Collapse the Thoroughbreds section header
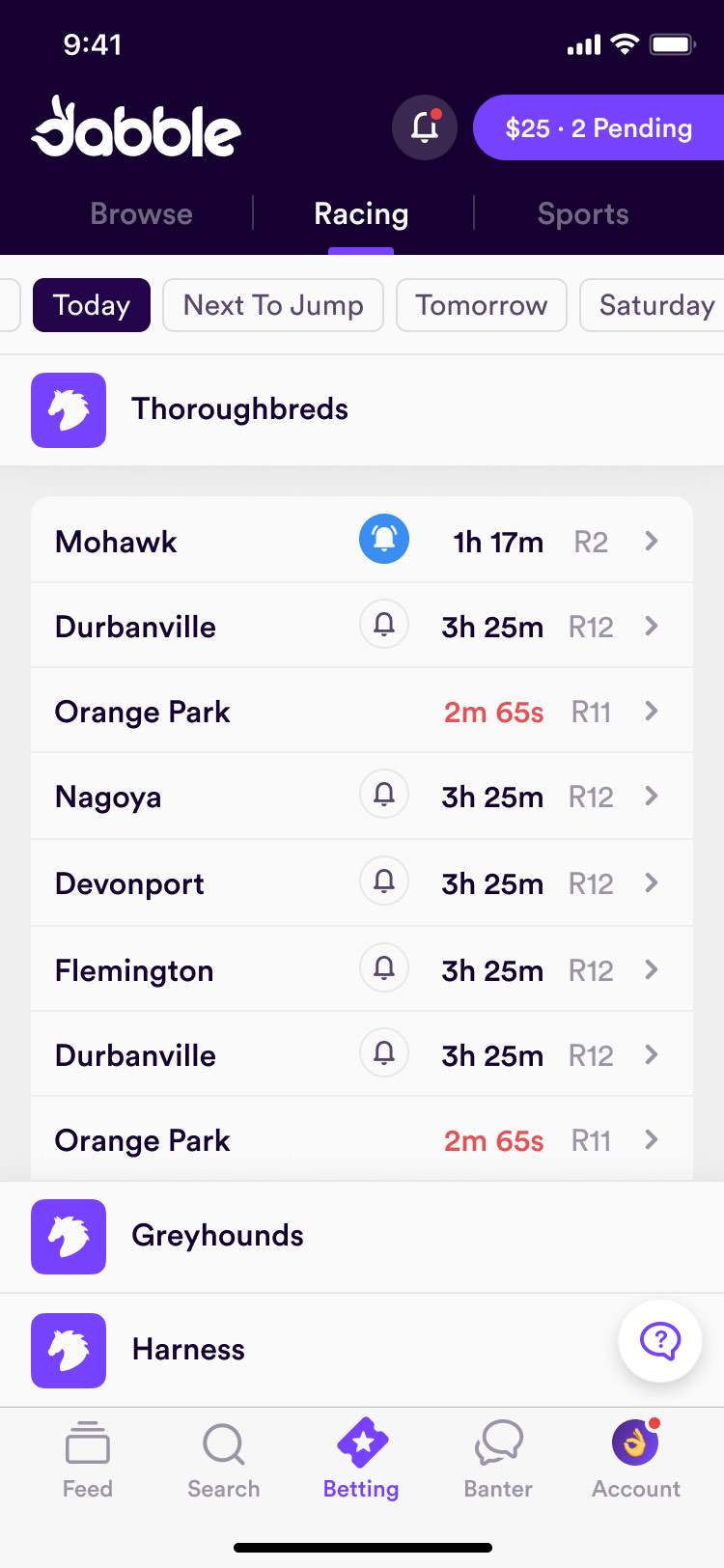Viewport: 724px width, 1568px height. [x=239, y=409]
